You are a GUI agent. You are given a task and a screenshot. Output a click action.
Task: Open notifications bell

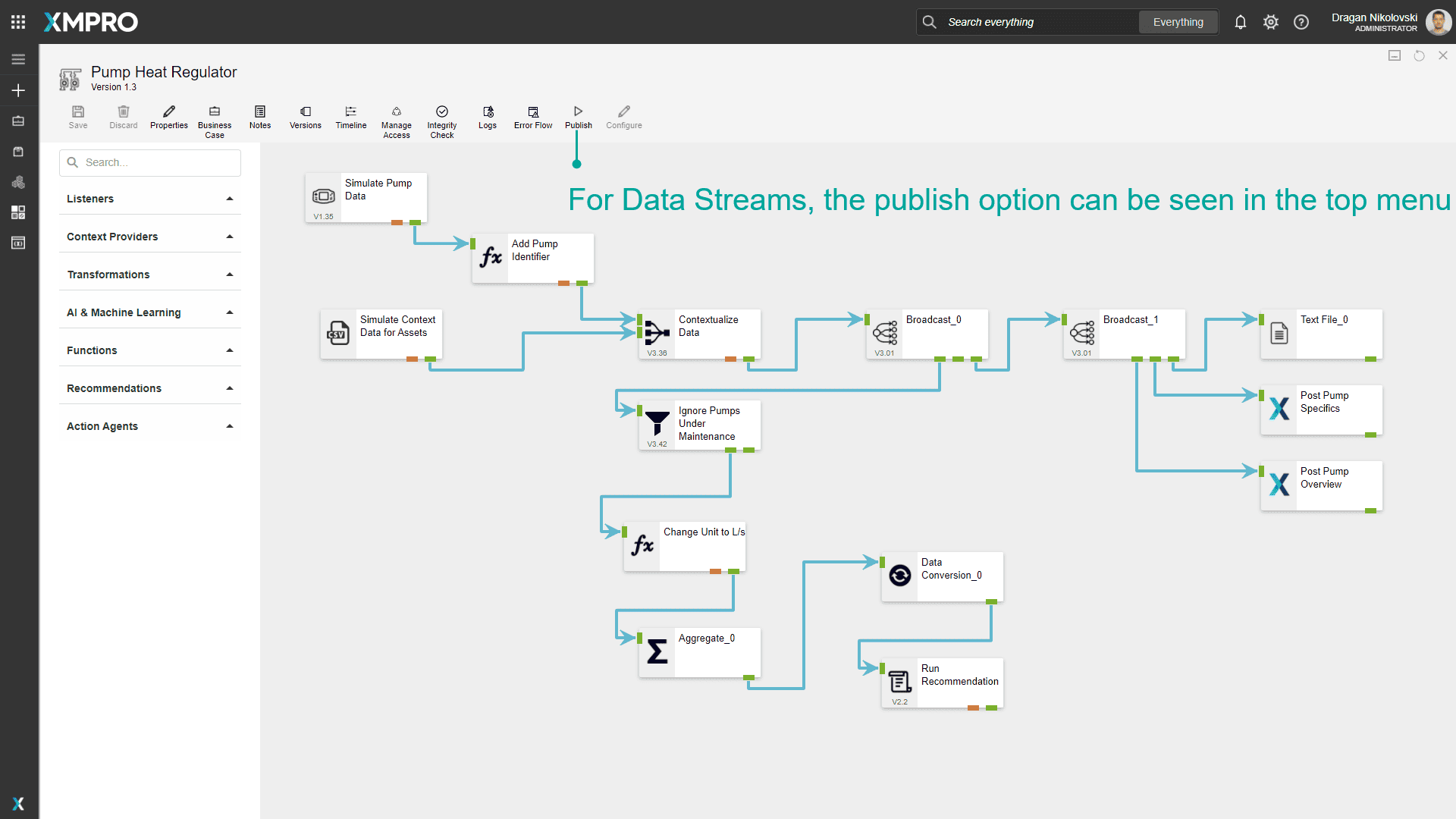(x=1240, y=22)
